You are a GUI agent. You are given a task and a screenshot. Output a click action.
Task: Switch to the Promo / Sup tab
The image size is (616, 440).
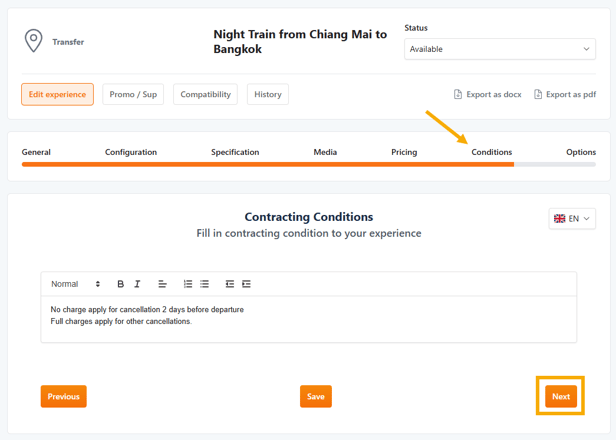click(x=133, y=95)
